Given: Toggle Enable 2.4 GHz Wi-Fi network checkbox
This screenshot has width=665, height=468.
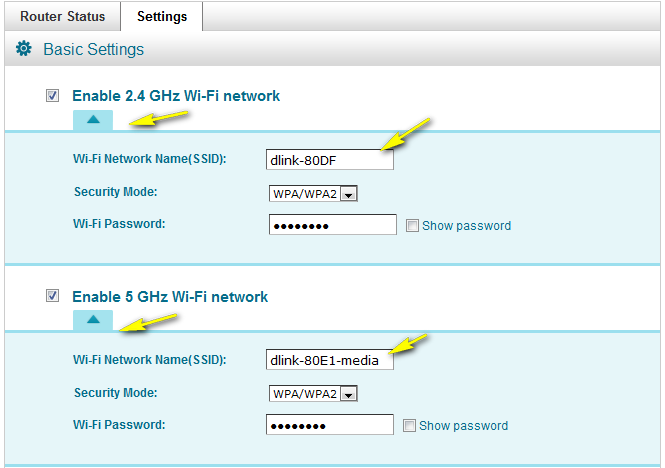Looking at the screenshot, I should (52, 96).
